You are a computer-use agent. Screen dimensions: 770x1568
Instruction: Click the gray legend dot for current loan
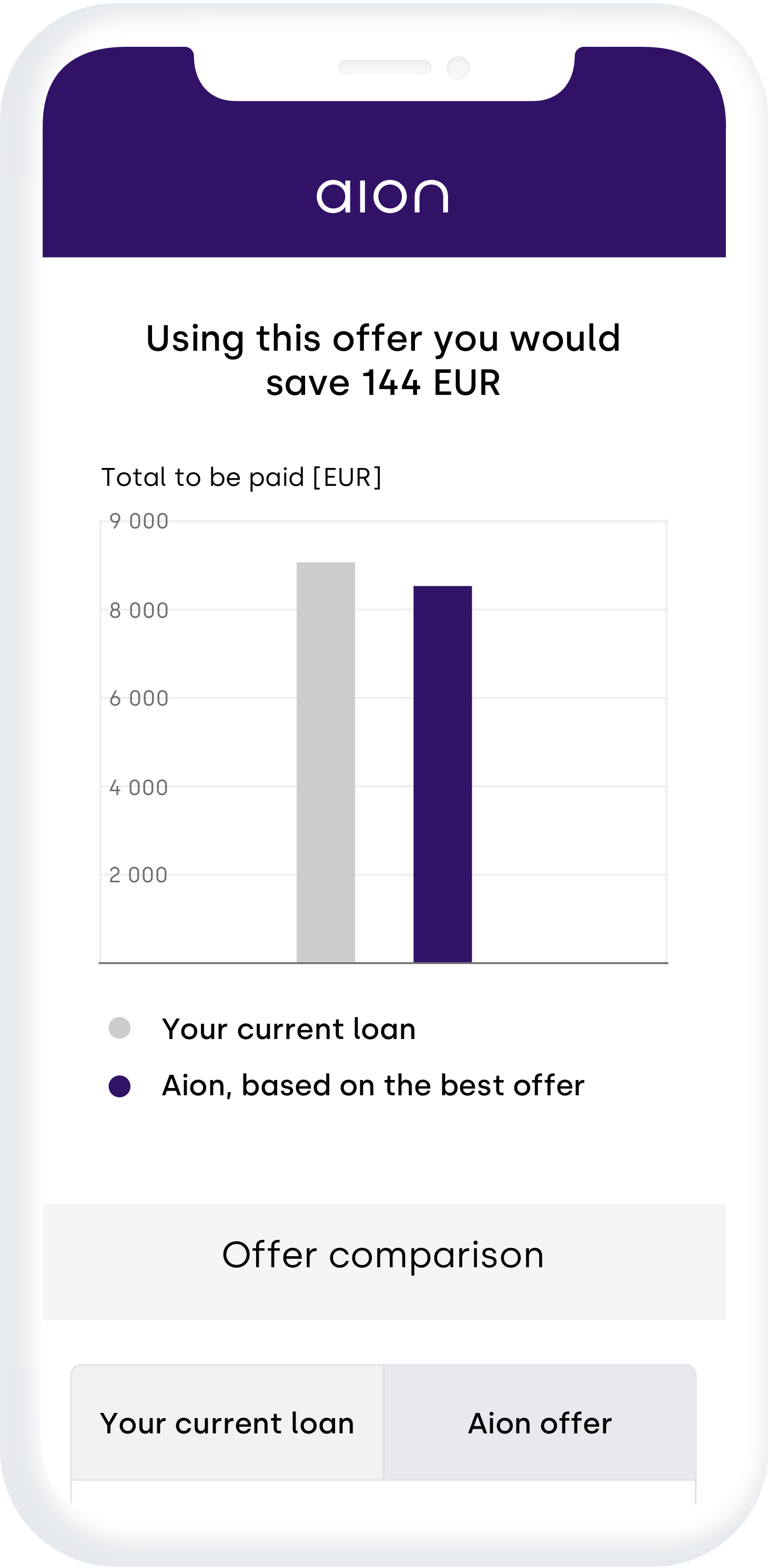tap(119, 1028)
